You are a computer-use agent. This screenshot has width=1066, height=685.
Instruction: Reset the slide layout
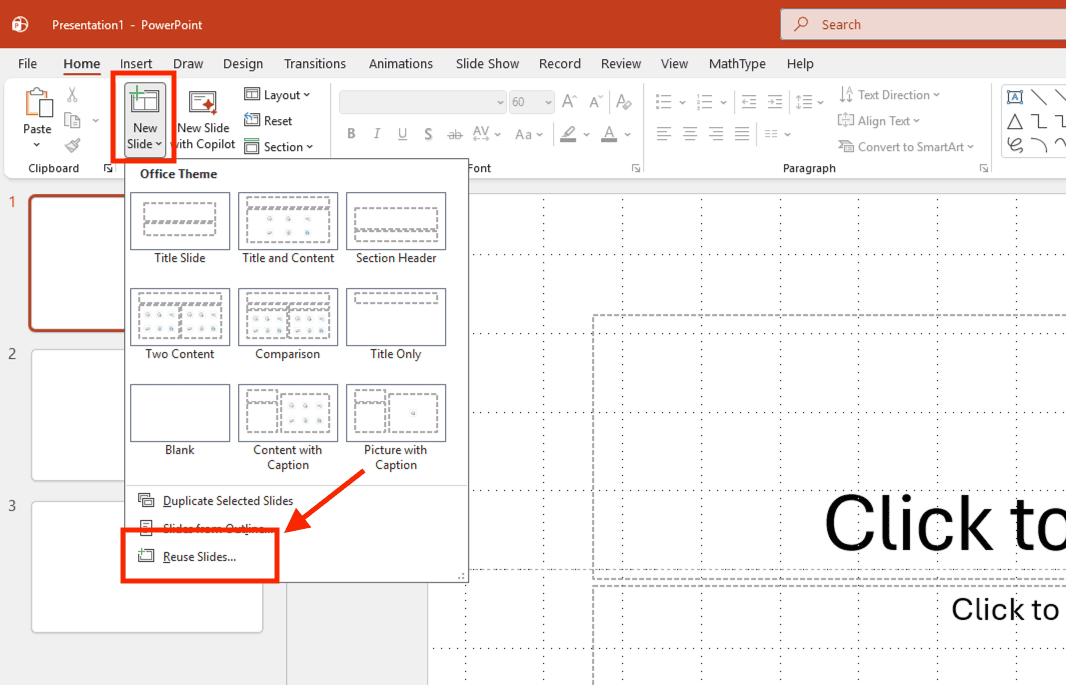[x=269, y=120]
